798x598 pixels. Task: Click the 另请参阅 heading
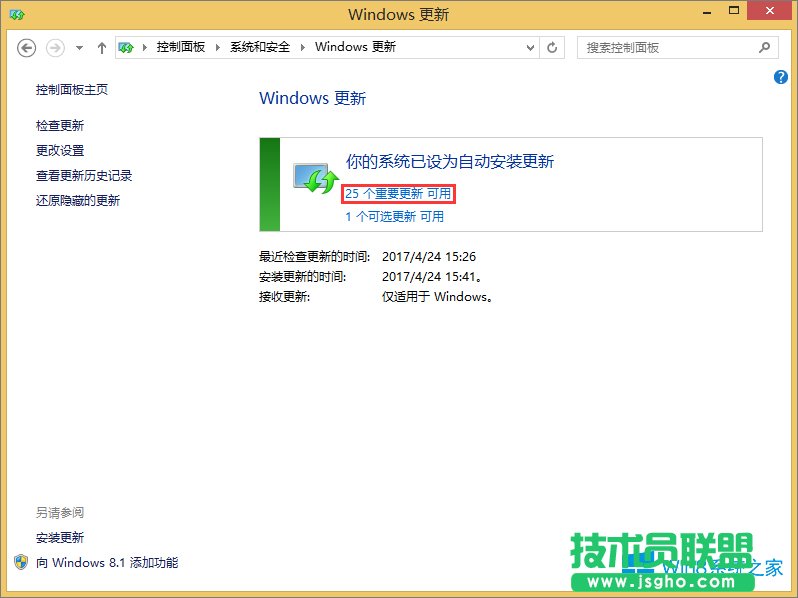[60, 512]
